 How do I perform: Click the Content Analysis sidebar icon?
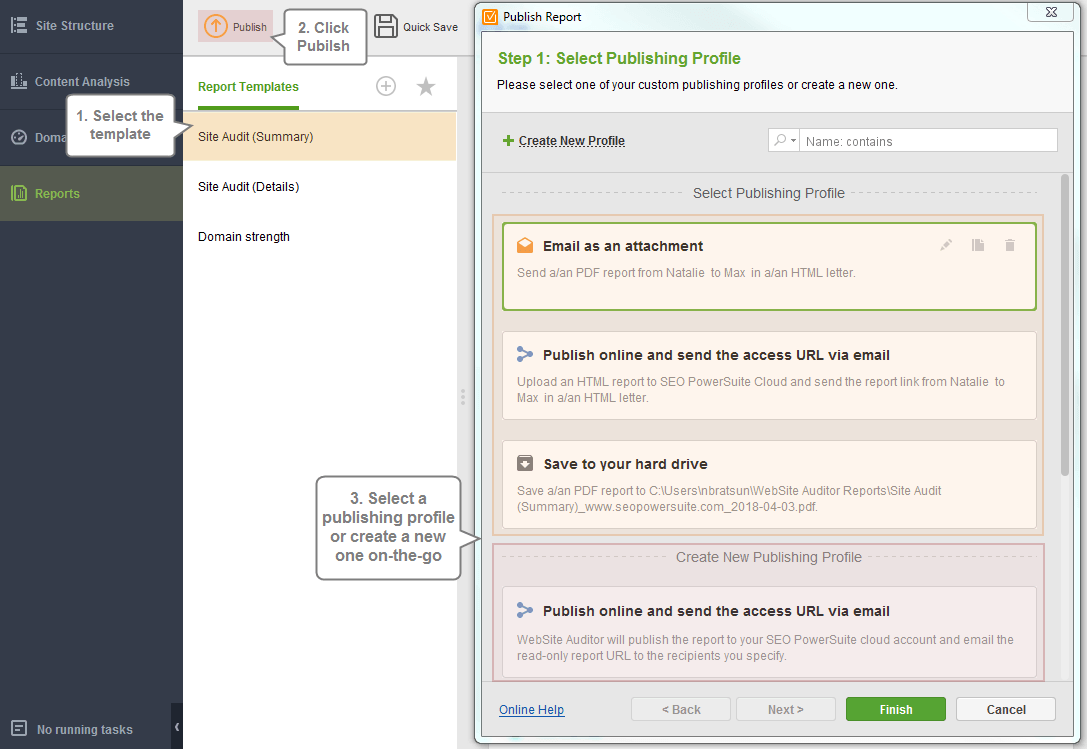[x=19, y=81]
